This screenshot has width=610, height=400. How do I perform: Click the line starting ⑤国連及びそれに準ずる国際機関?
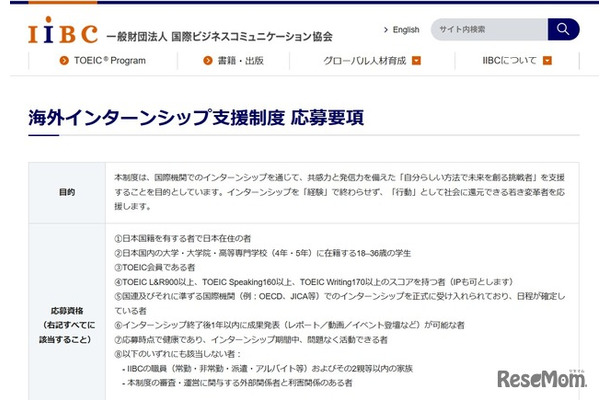pyautogui.click(x=340, y=304)
